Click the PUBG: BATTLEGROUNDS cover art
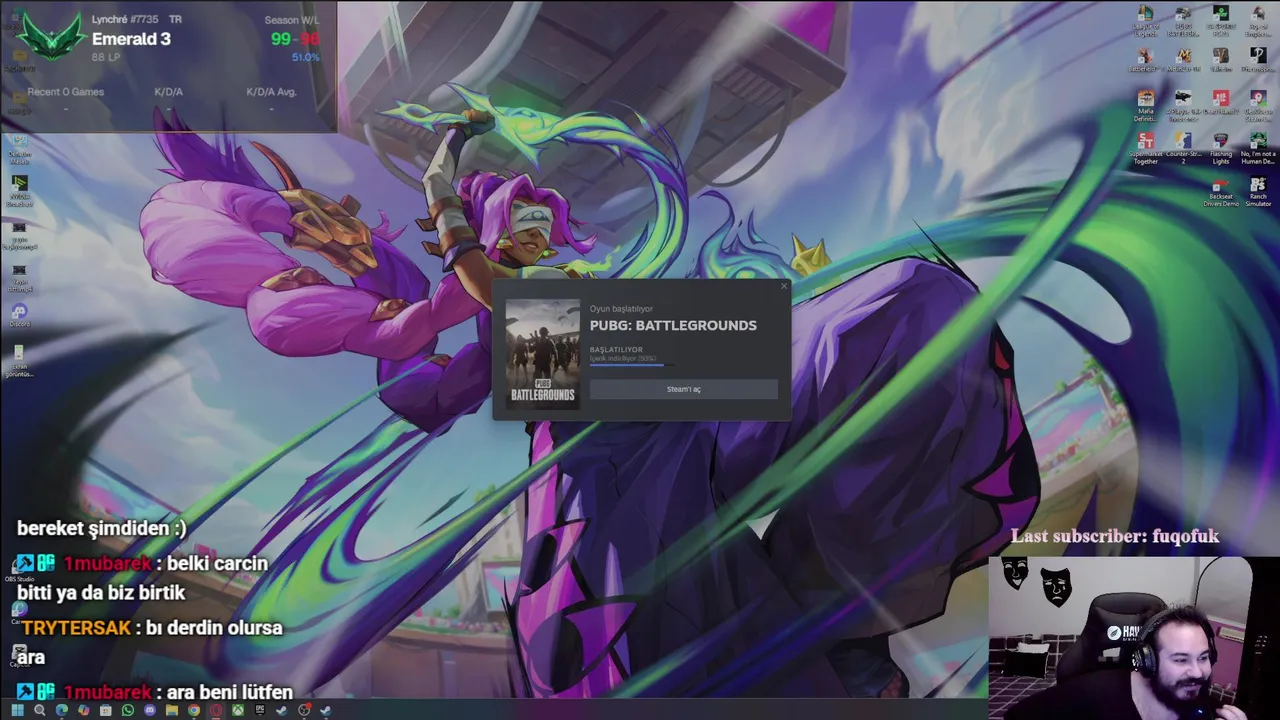Image resolution: width=1280 pixels, height=720 pixels. click(543, 353)
